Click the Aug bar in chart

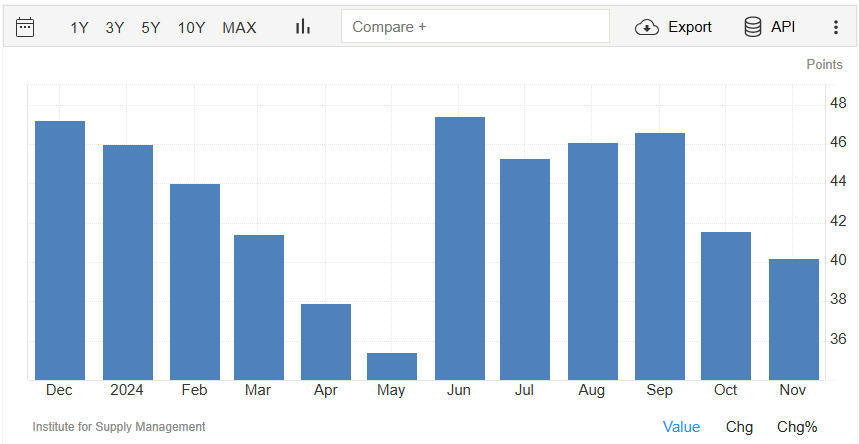[593, 261]
